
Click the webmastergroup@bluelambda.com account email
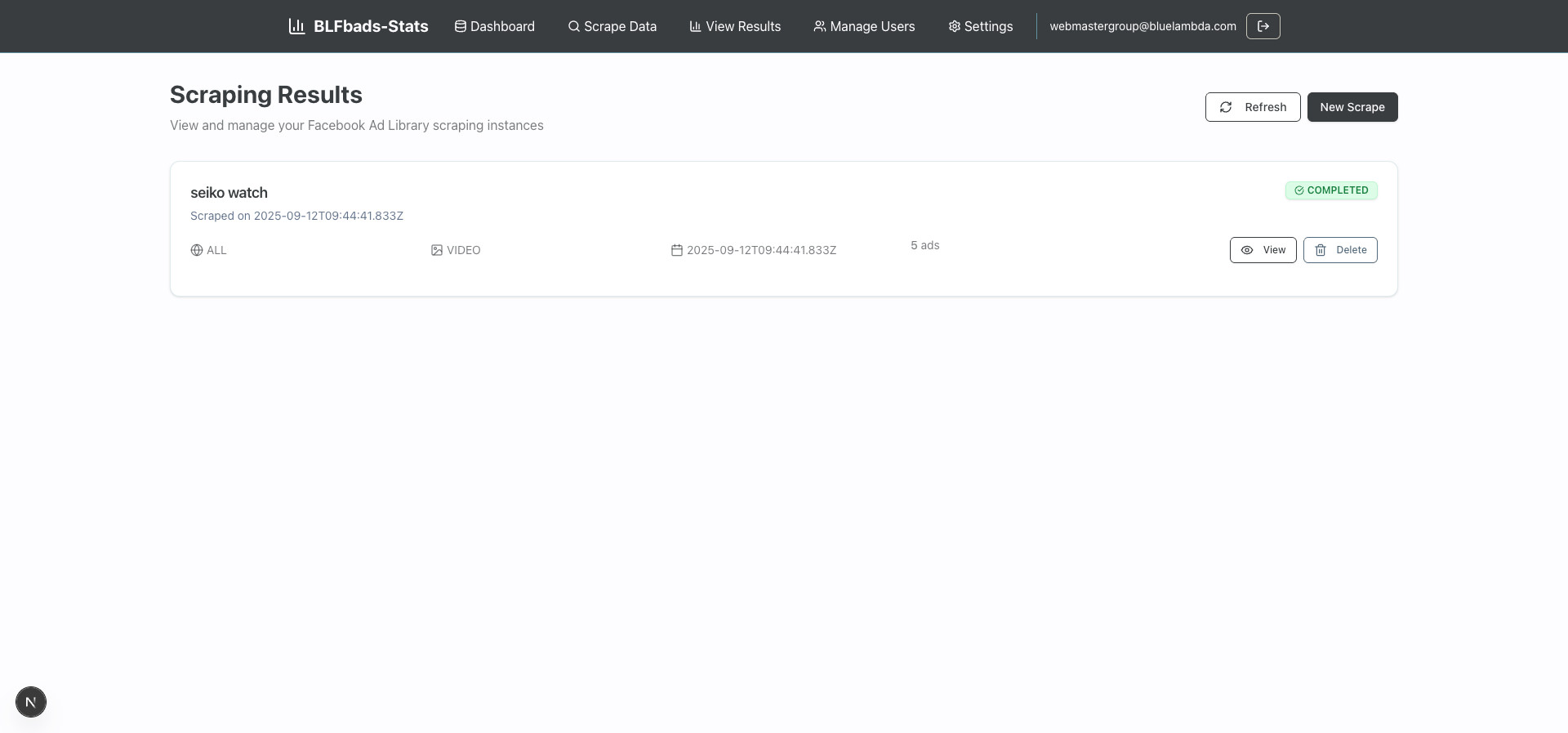(x=1143, y=26)
